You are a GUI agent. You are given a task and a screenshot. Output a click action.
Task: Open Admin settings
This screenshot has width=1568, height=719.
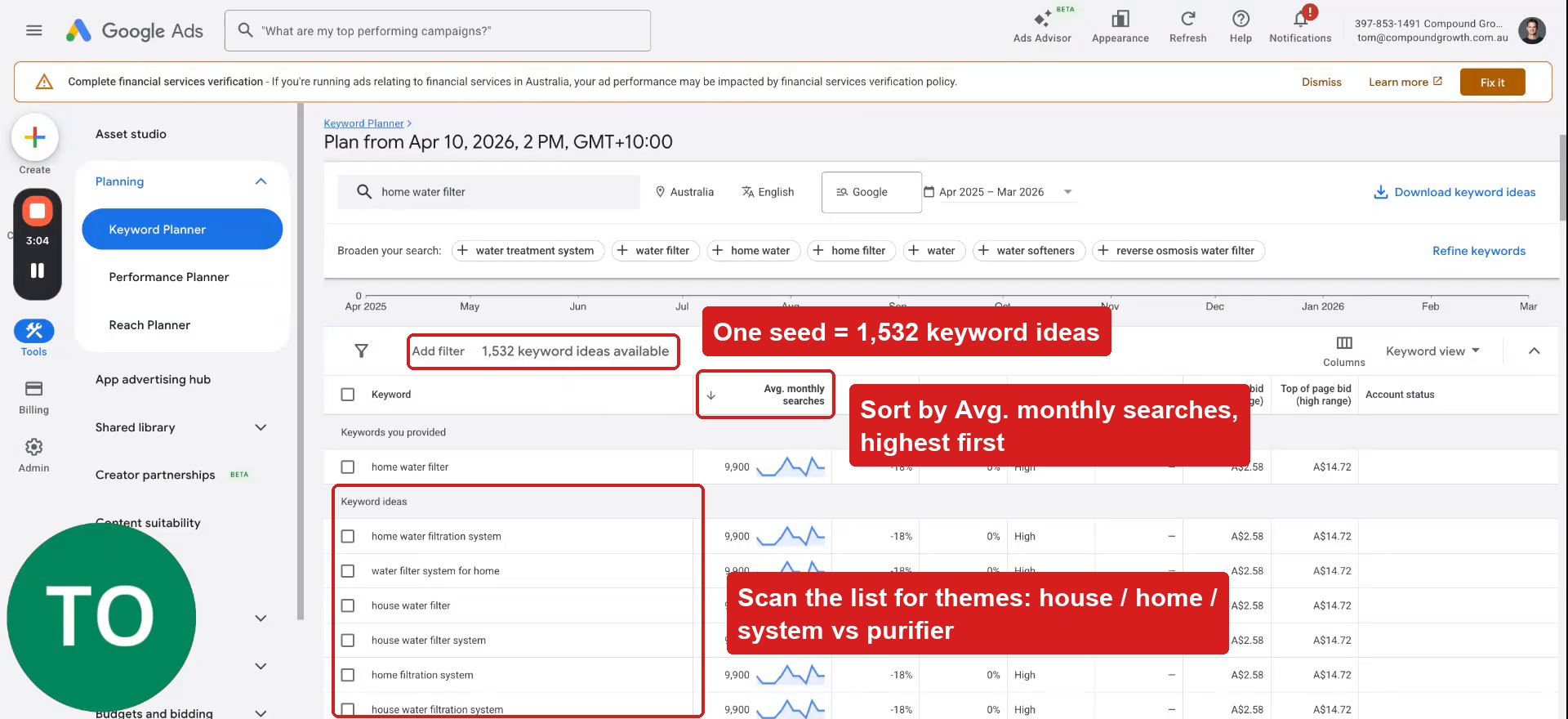click(33, 455)
